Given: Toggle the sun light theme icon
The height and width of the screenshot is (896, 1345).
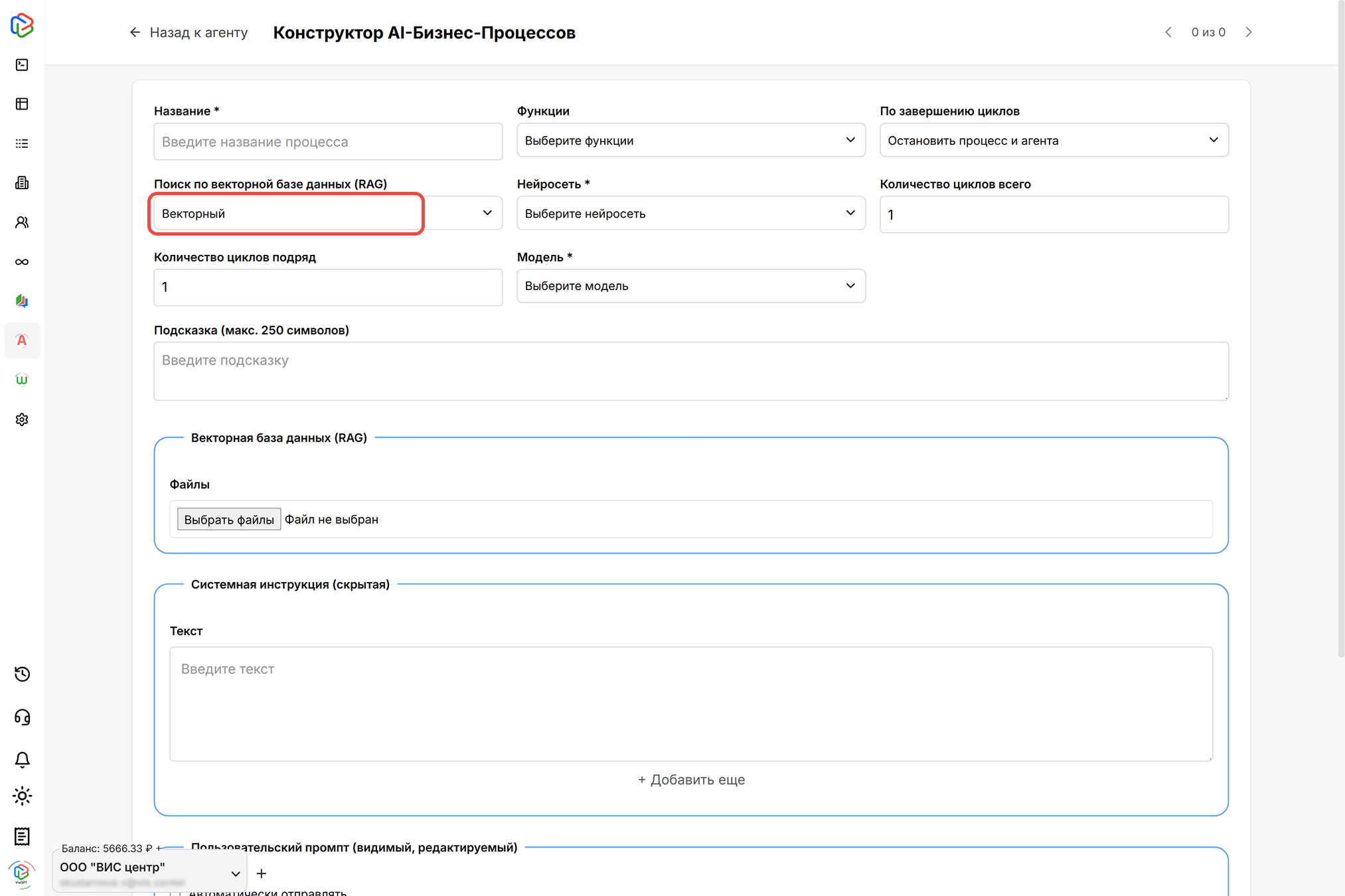Looking at the screenshot, I should (x=22, y=796).
